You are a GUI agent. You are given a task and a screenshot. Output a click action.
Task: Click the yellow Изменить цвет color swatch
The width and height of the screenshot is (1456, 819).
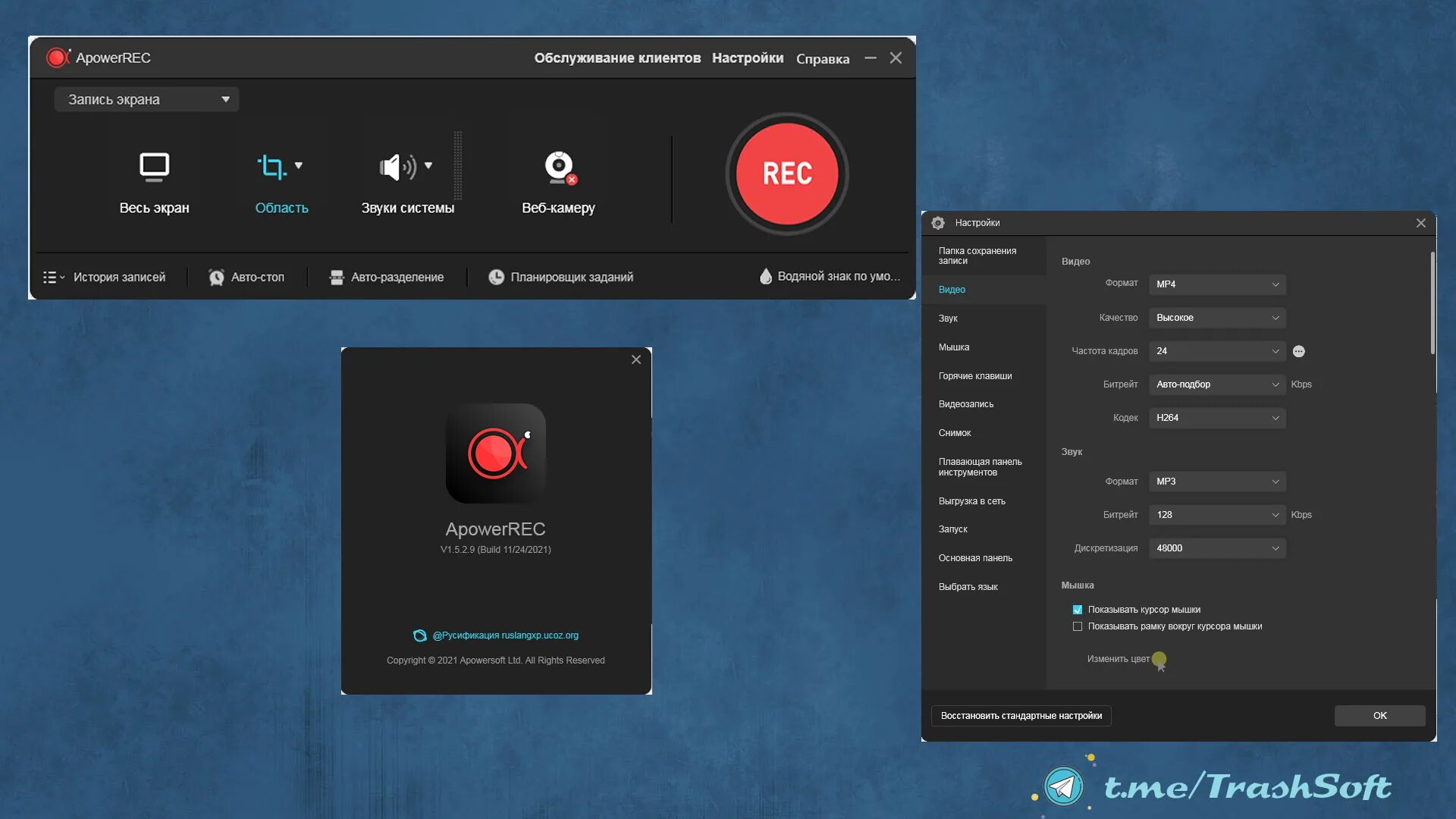tap(1159, 659)
